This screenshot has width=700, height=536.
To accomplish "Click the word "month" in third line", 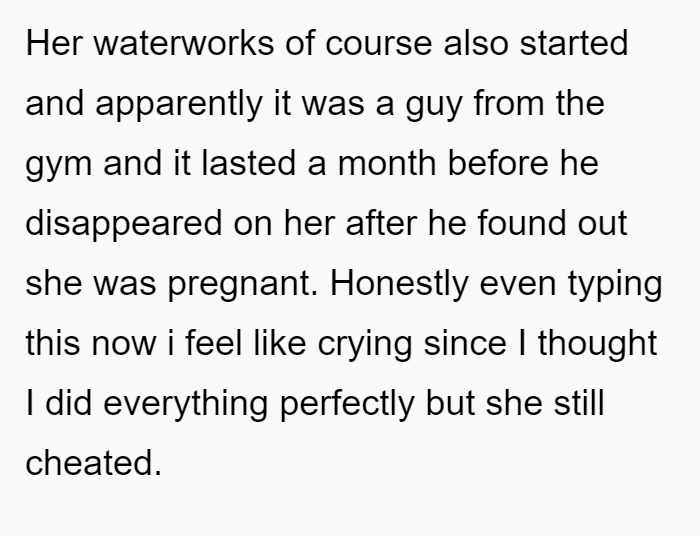I will tap(387, 163).
